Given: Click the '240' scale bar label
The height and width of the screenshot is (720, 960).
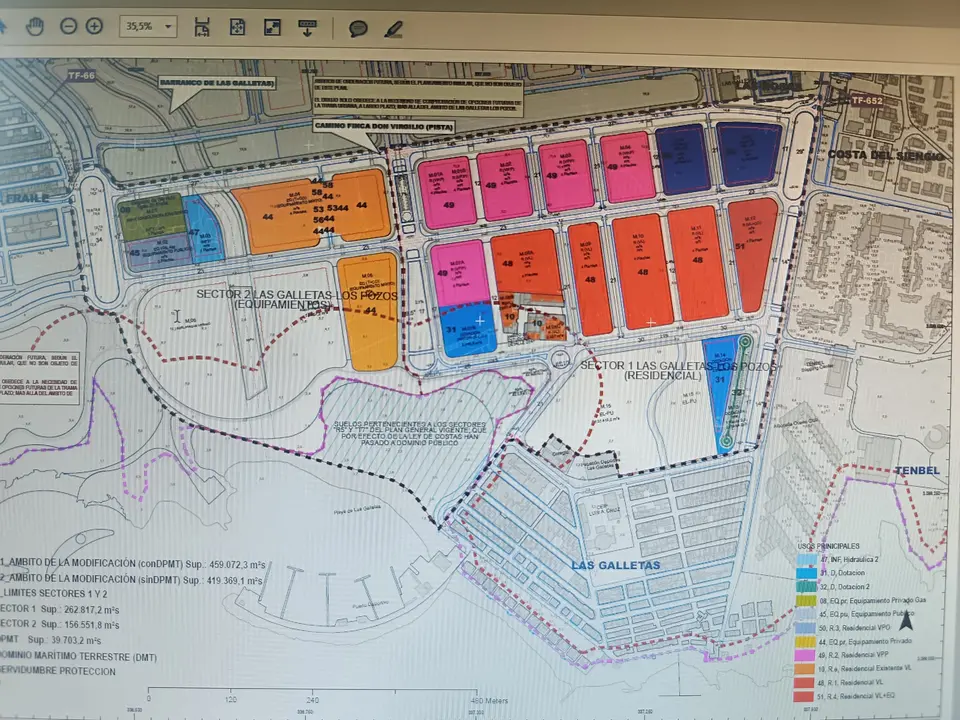Looking at the screenshot, I should pos(312,700).
